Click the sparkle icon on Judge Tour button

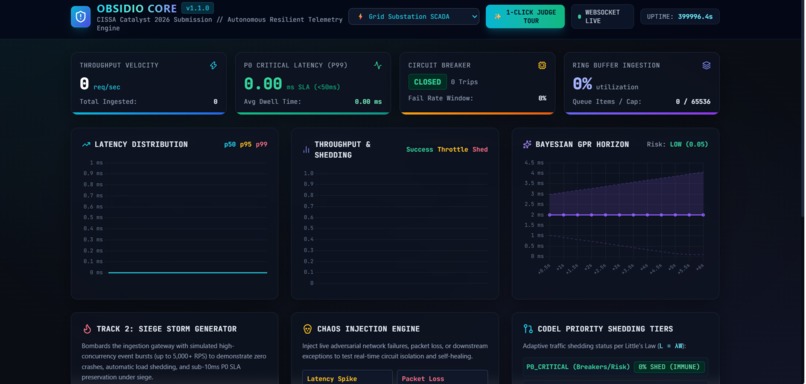tap(497, 16)
